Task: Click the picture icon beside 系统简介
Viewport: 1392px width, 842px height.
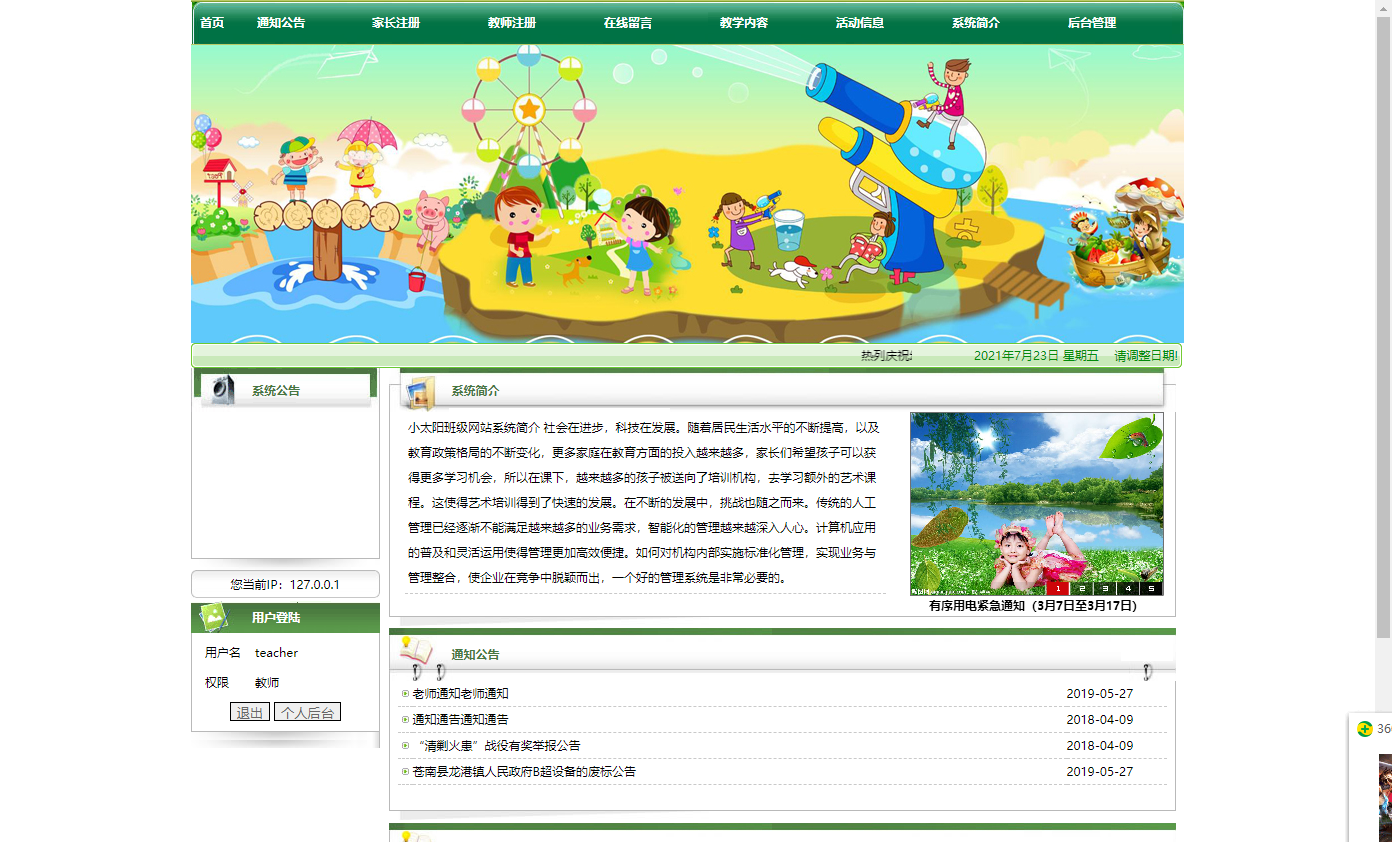Action: click(x=421, y=393)
